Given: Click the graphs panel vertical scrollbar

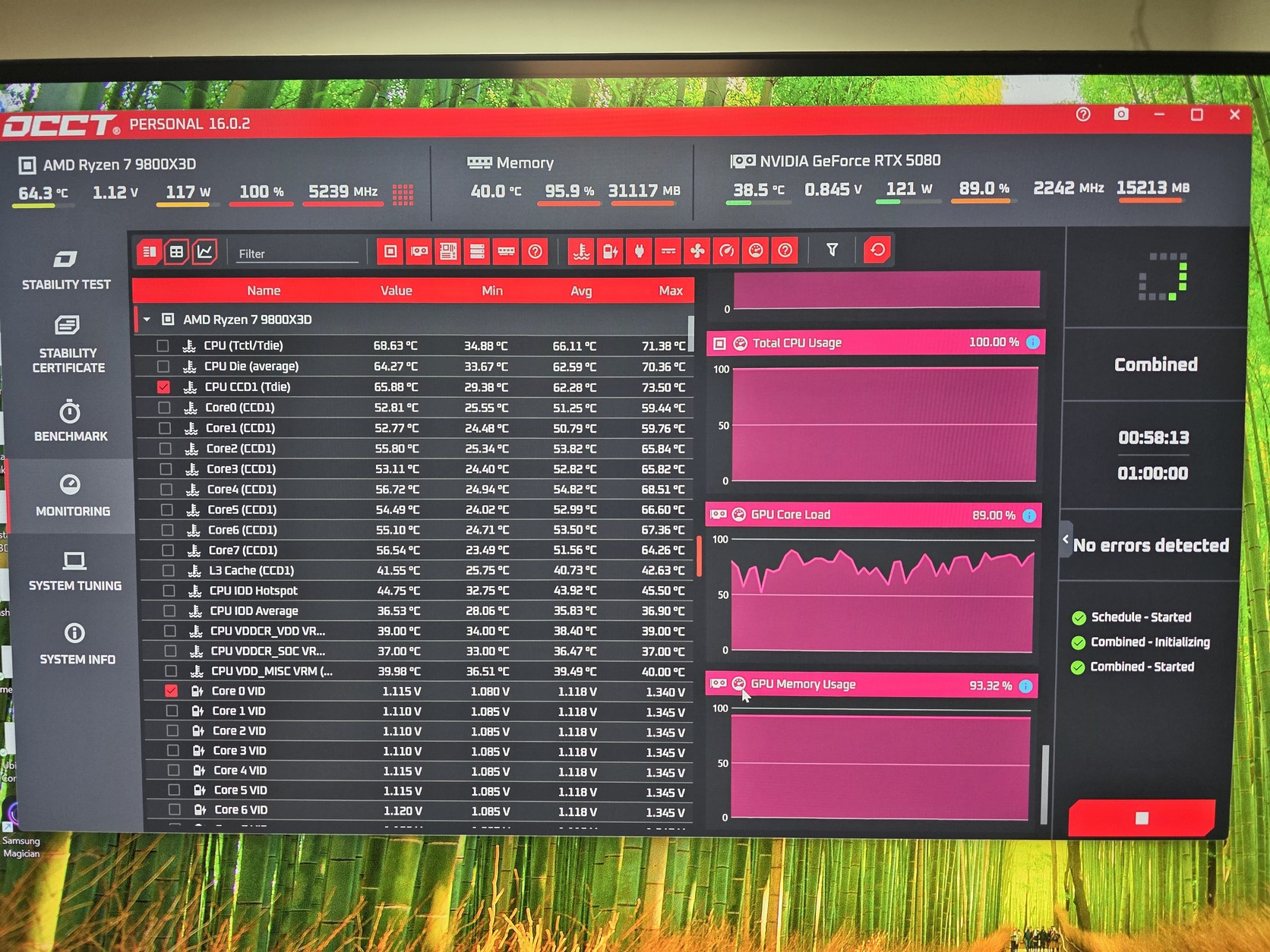Looking at the screenshot, I should 1045,785.
